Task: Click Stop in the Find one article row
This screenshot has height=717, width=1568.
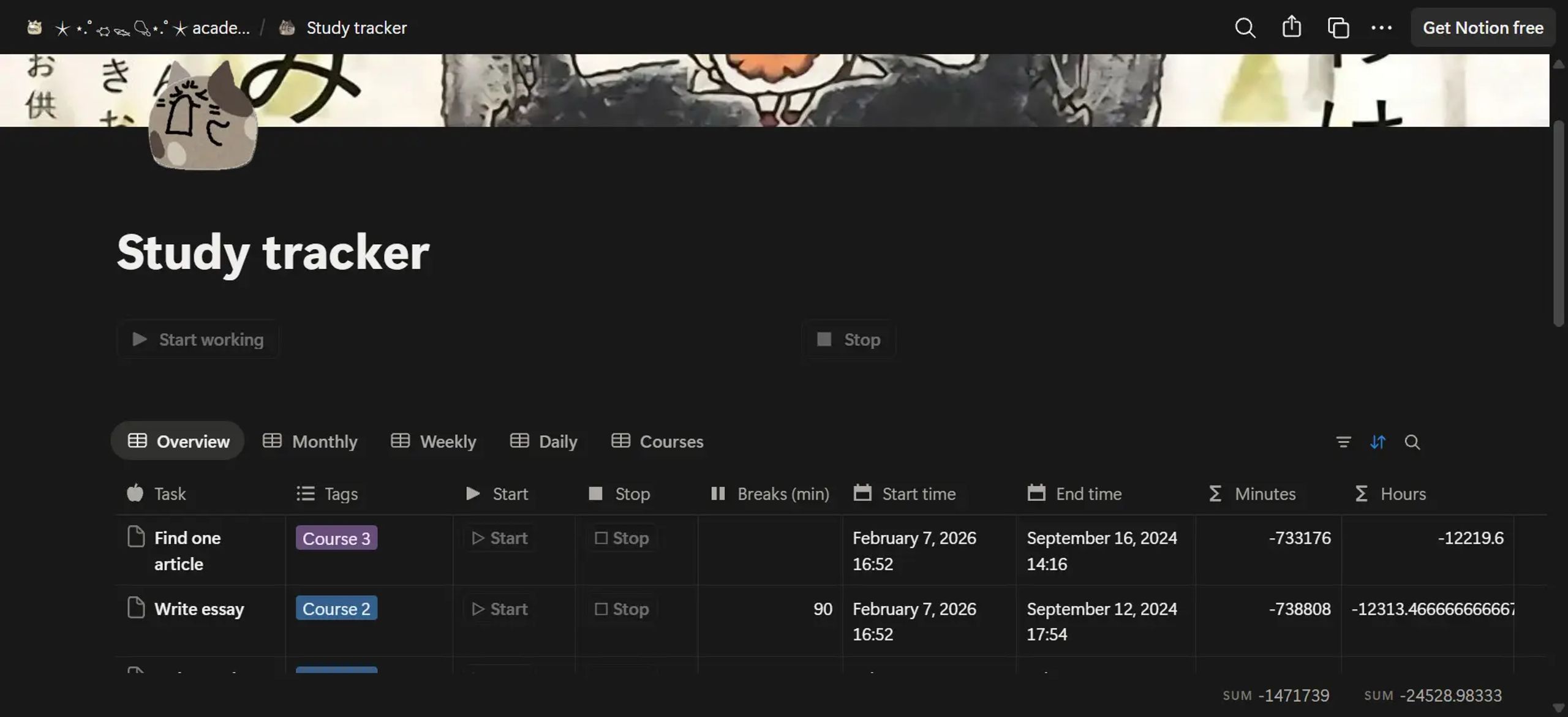Action: (x=622, y=538)
